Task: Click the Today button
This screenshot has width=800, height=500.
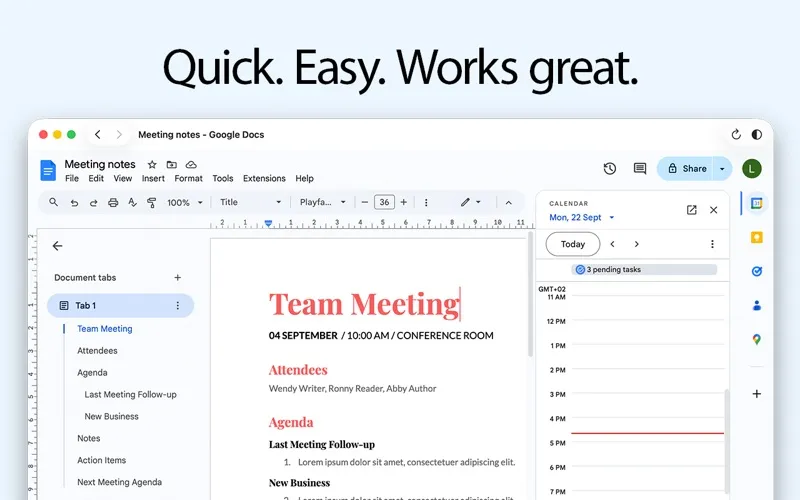Action: point(573,244)
